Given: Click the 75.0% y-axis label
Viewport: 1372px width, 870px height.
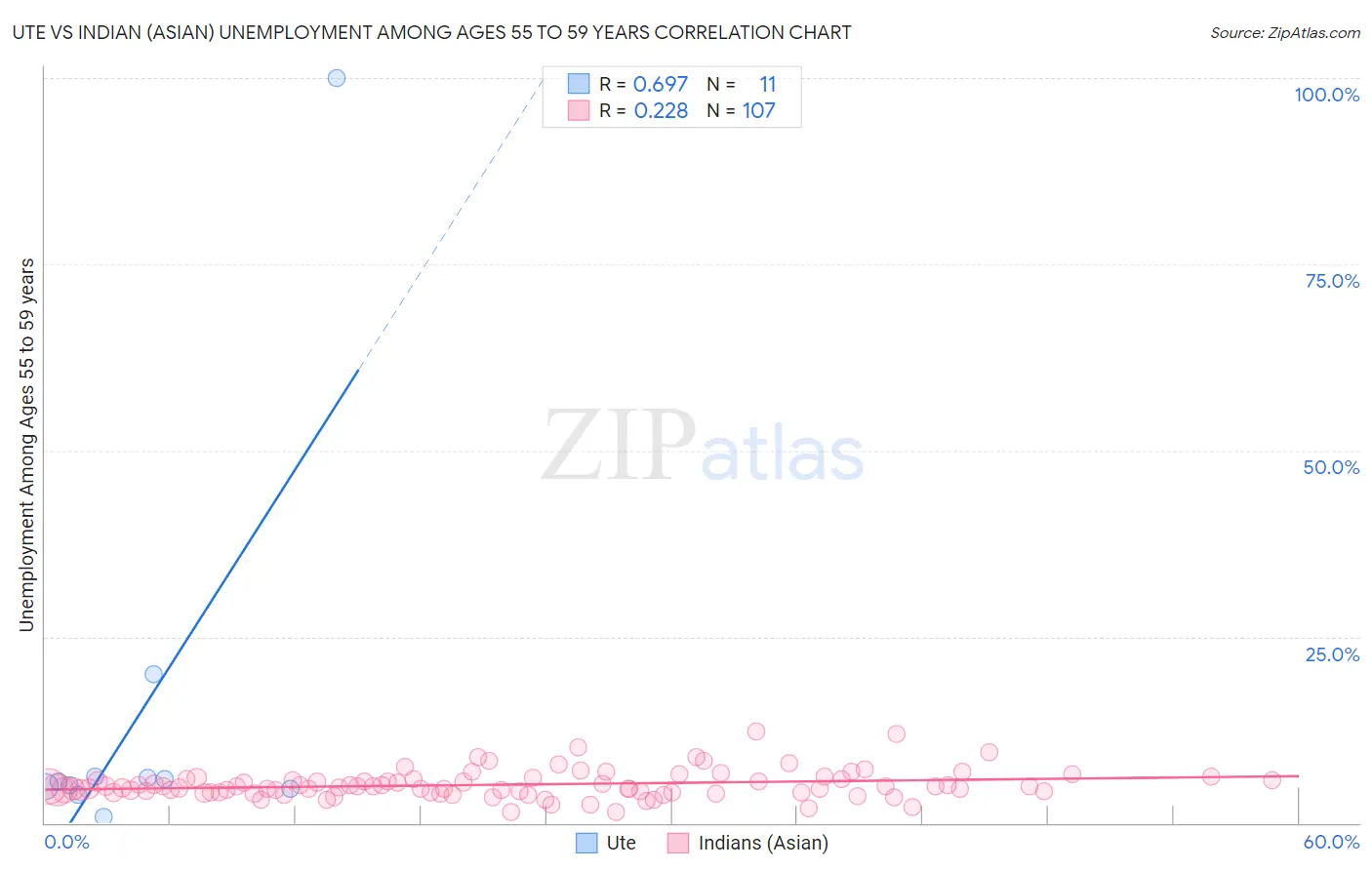Looking at the screenshot, I should coord(1332,281).
